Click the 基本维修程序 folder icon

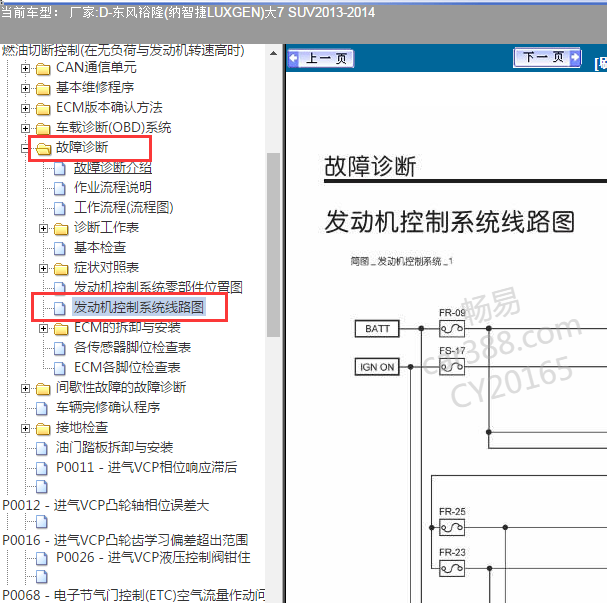tap(43, 89)
